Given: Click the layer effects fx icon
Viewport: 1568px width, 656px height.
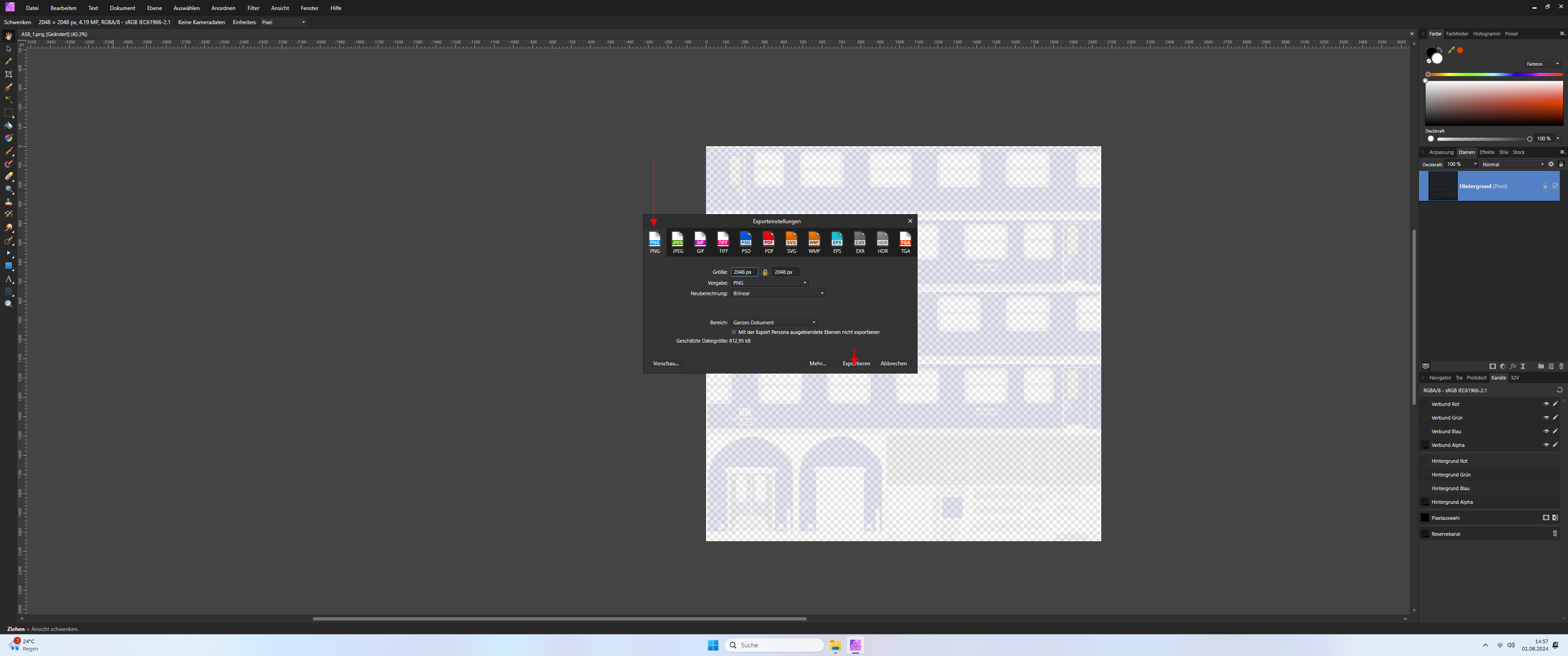Looking at the screenshot, I should coord(1512,366).
